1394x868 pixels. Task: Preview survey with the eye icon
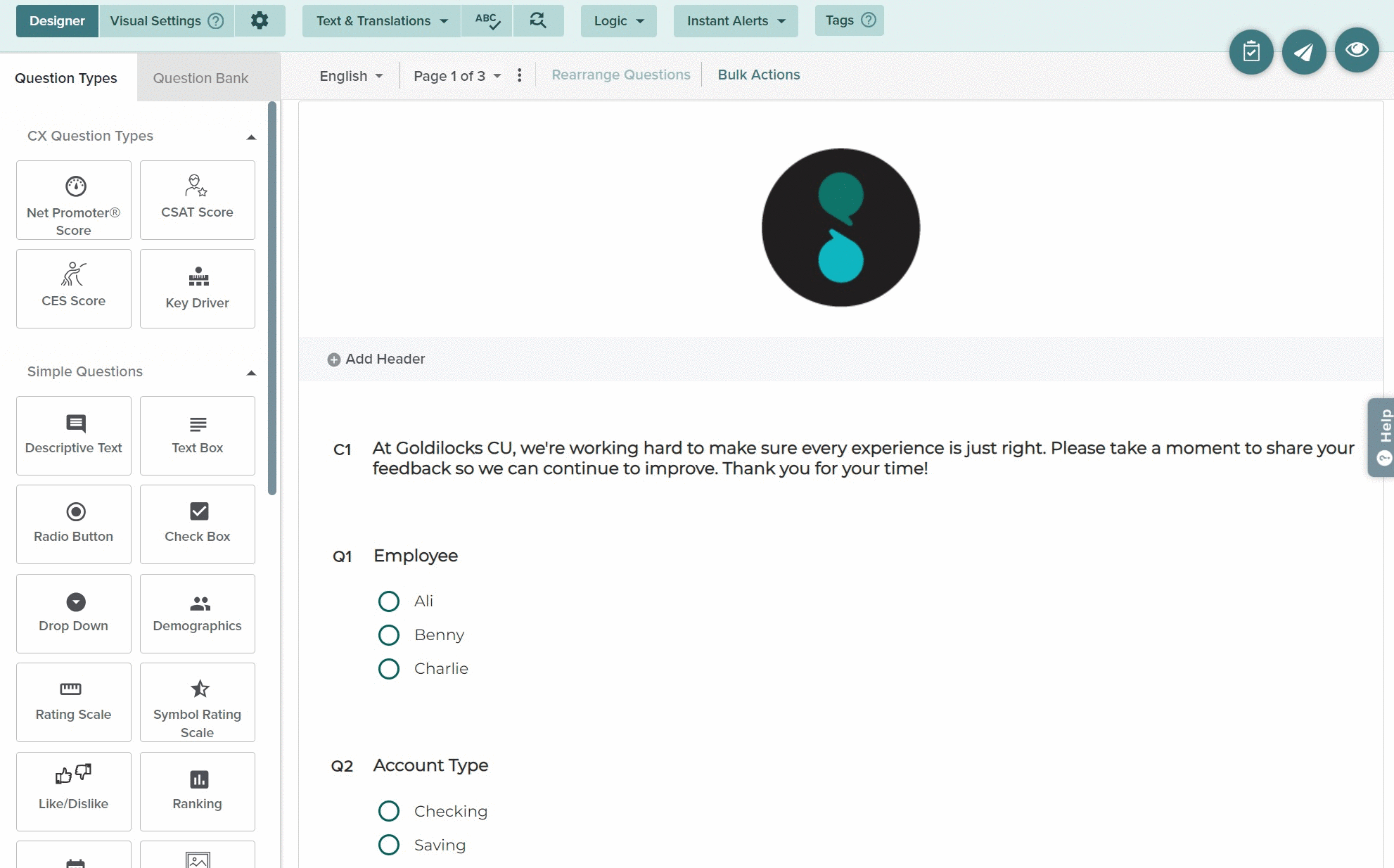pos(1356,50)
